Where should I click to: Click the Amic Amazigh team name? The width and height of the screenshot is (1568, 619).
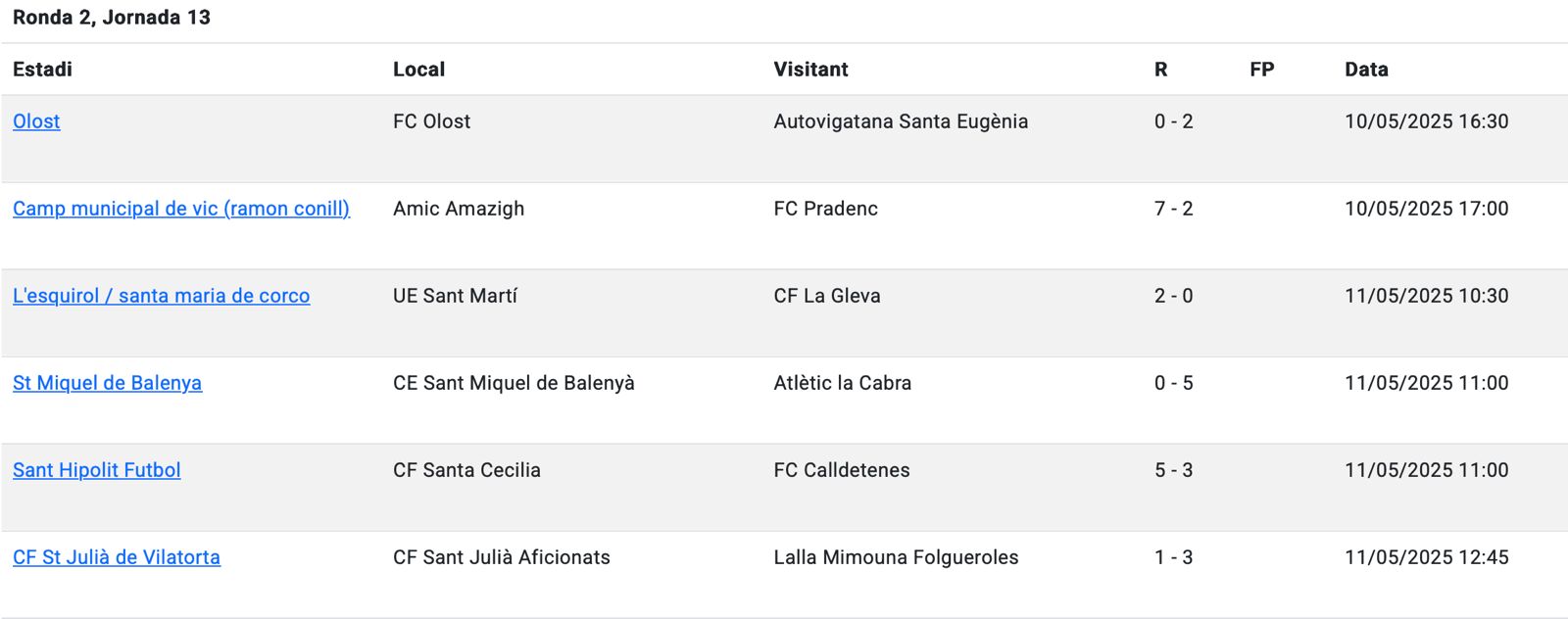click(459, 209)
